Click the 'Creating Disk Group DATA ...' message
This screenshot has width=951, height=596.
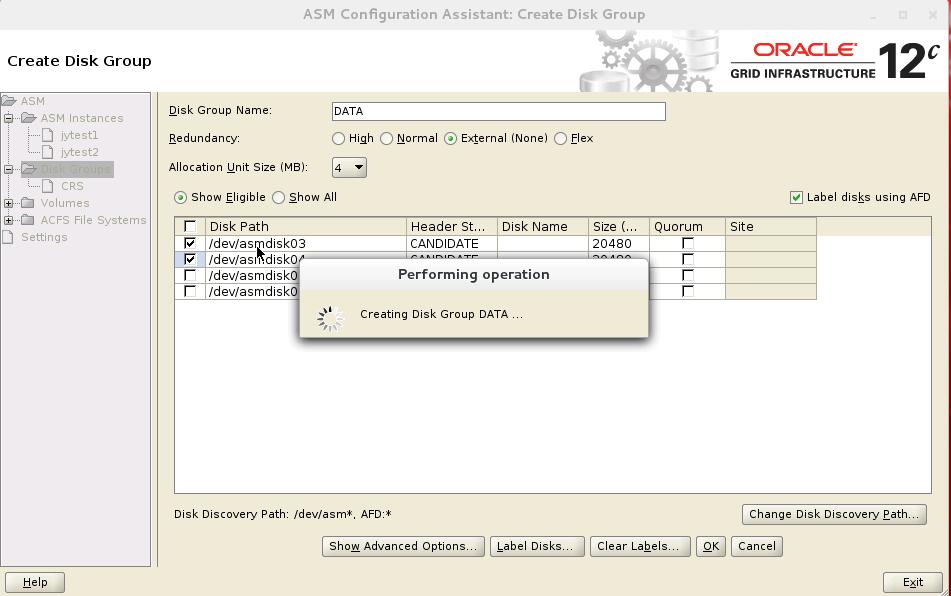(442, 314)
